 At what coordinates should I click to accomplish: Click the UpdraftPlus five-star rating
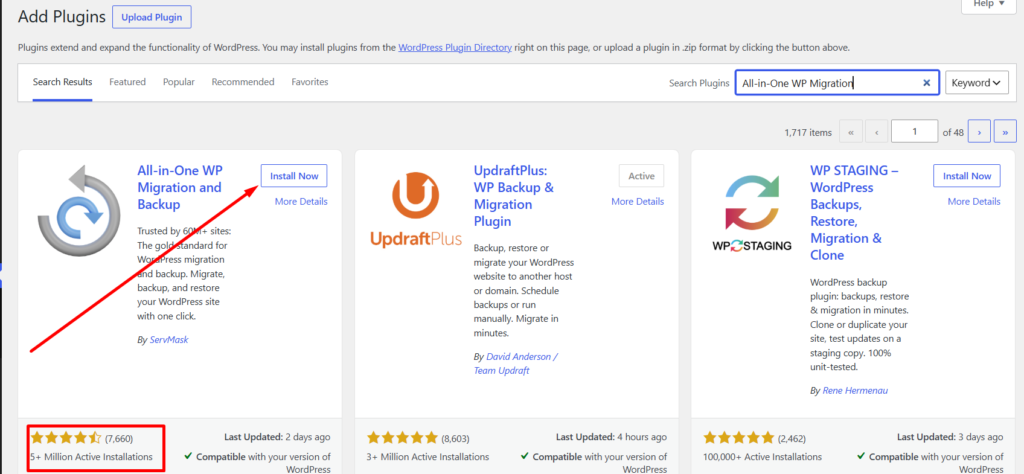402,438
